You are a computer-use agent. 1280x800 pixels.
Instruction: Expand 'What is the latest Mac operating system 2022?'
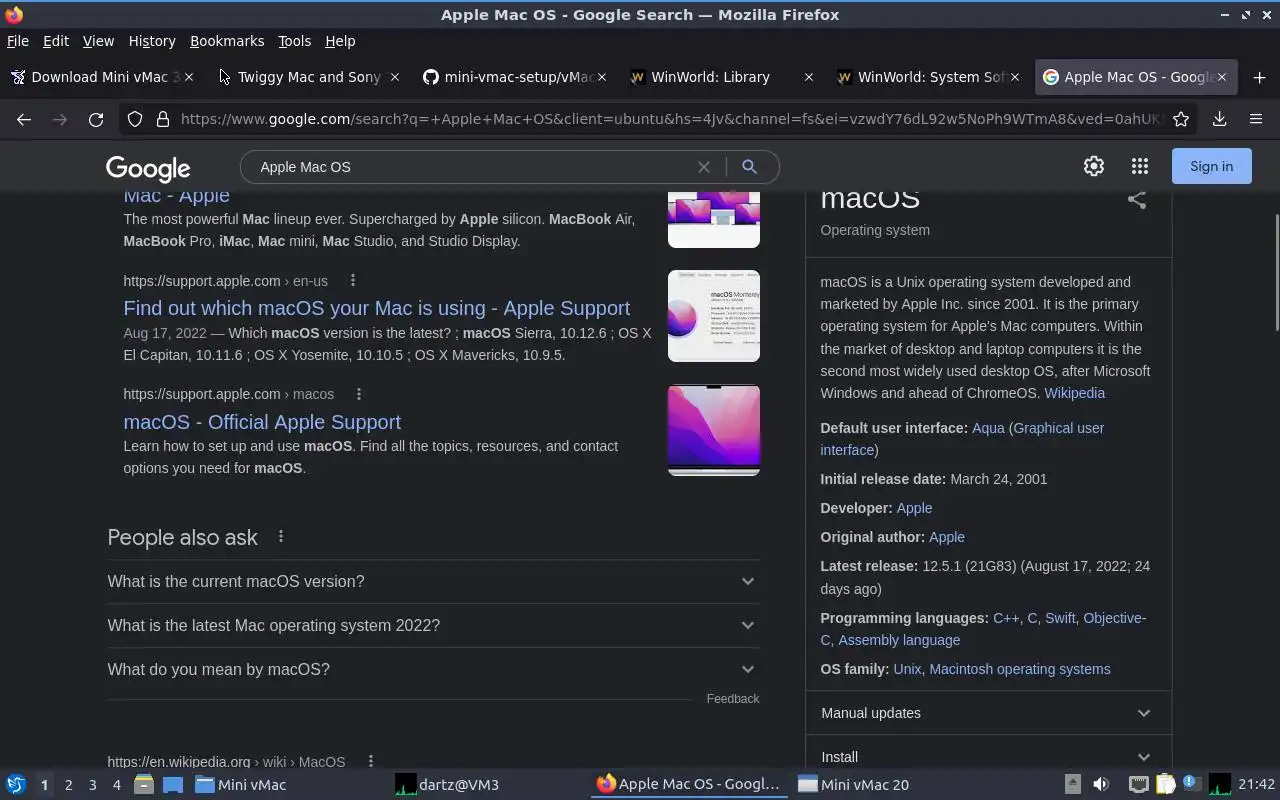[433, 626]
